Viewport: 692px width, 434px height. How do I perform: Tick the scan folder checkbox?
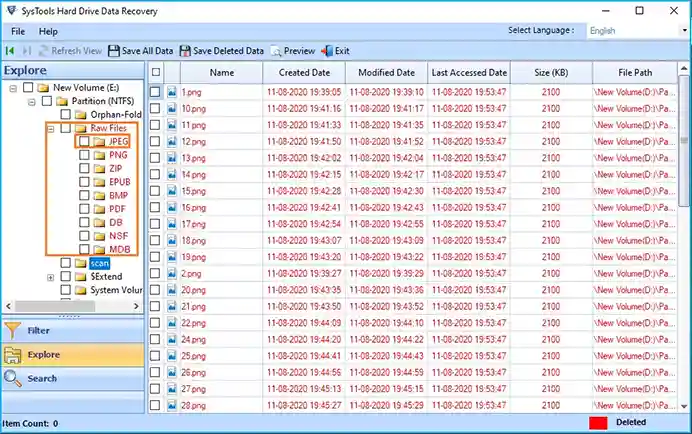[x=65, y=263]
